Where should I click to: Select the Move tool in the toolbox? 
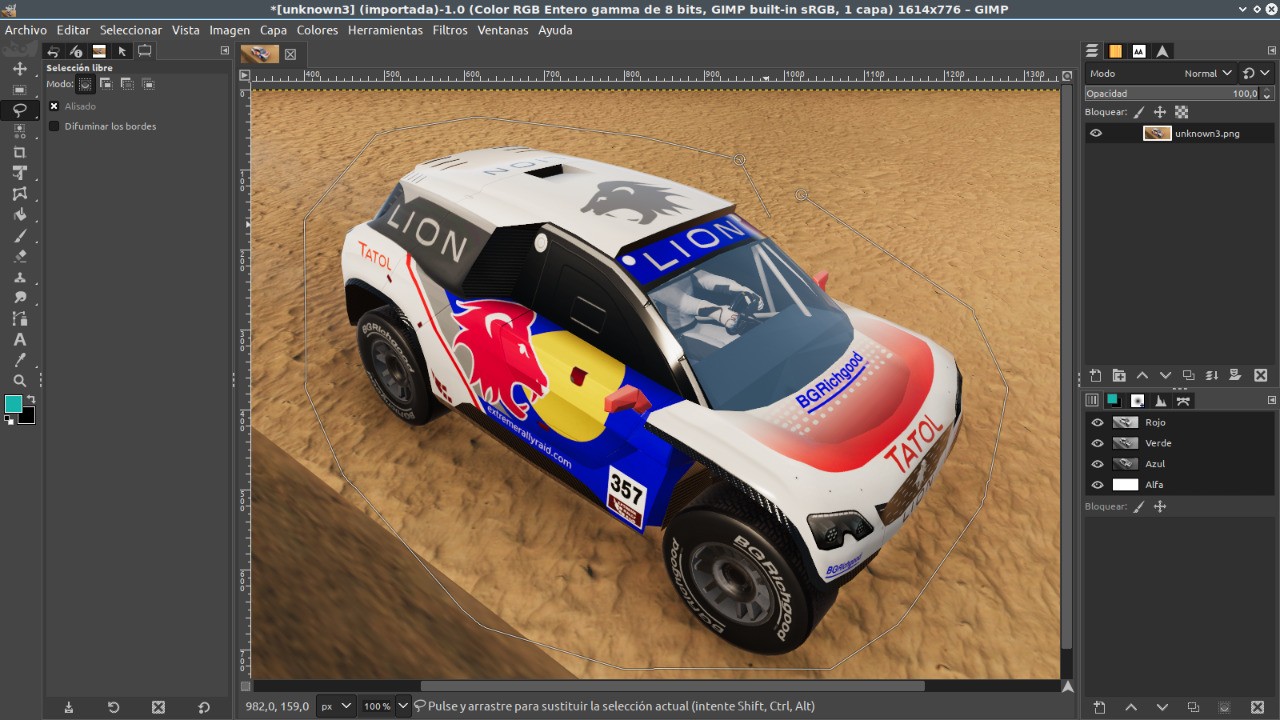click(x=19, y=69)
